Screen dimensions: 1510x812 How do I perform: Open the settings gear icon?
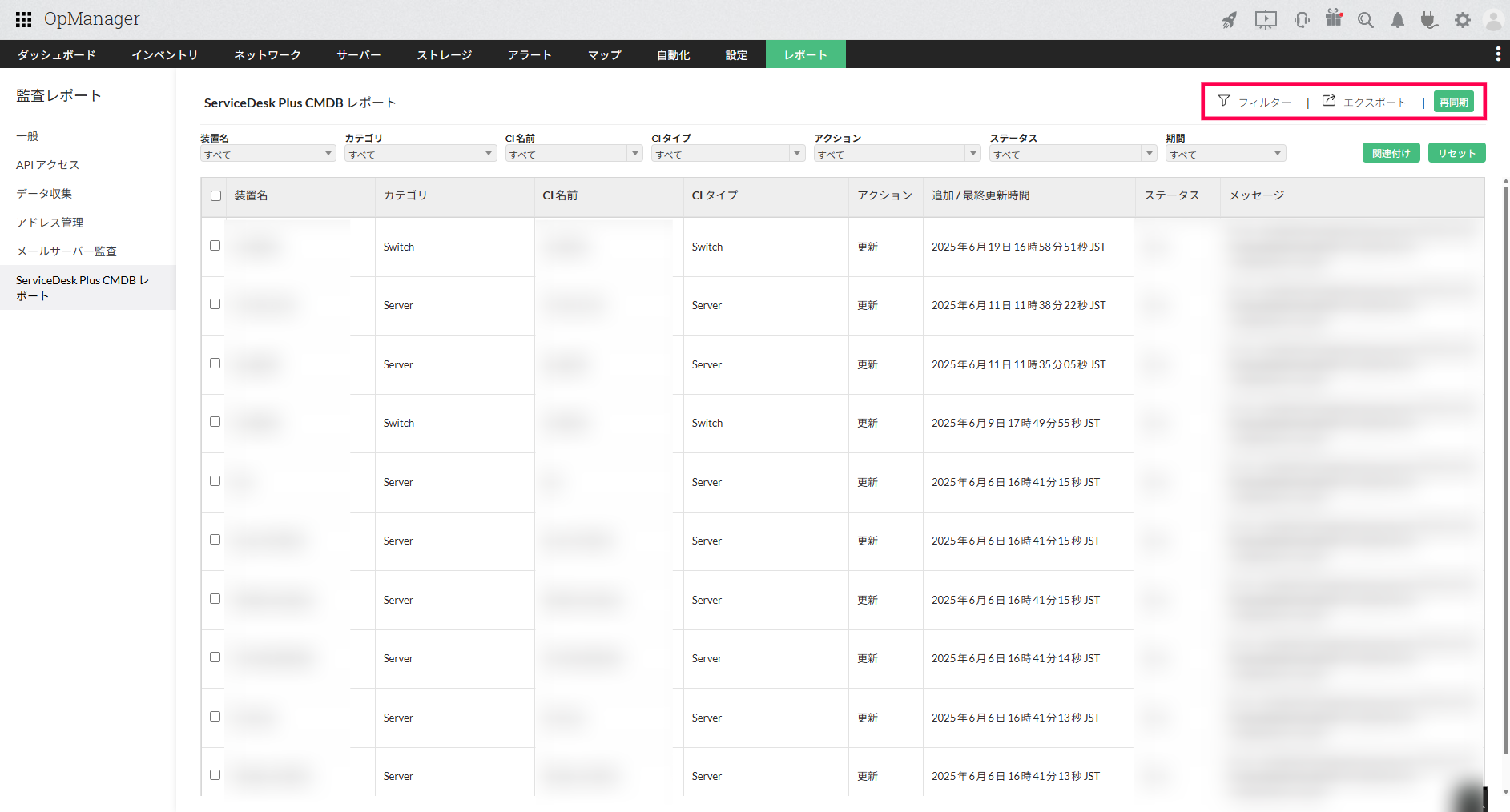[x=1463, y=20]
